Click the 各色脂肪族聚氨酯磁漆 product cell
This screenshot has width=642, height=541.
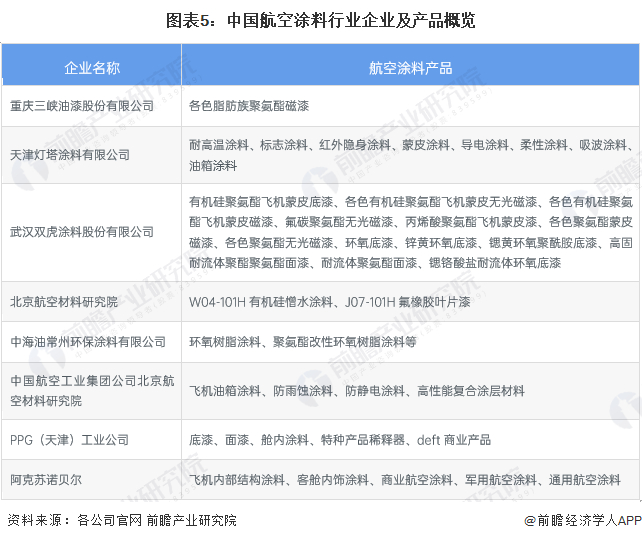pos(410,106)
